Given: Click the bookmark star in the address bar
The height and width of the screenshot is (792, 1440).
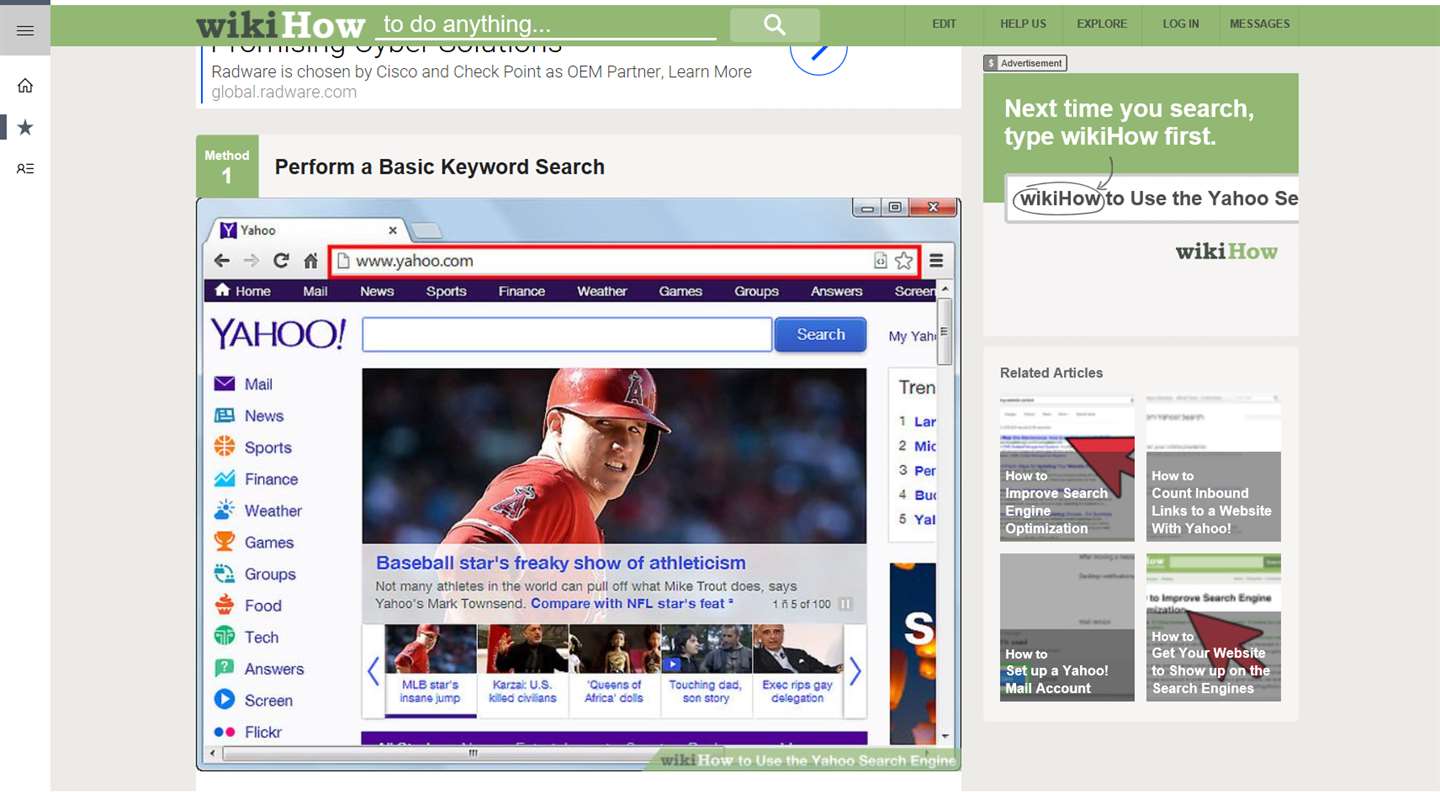Looking at the screenshot, I should click(x=904, y=261).
